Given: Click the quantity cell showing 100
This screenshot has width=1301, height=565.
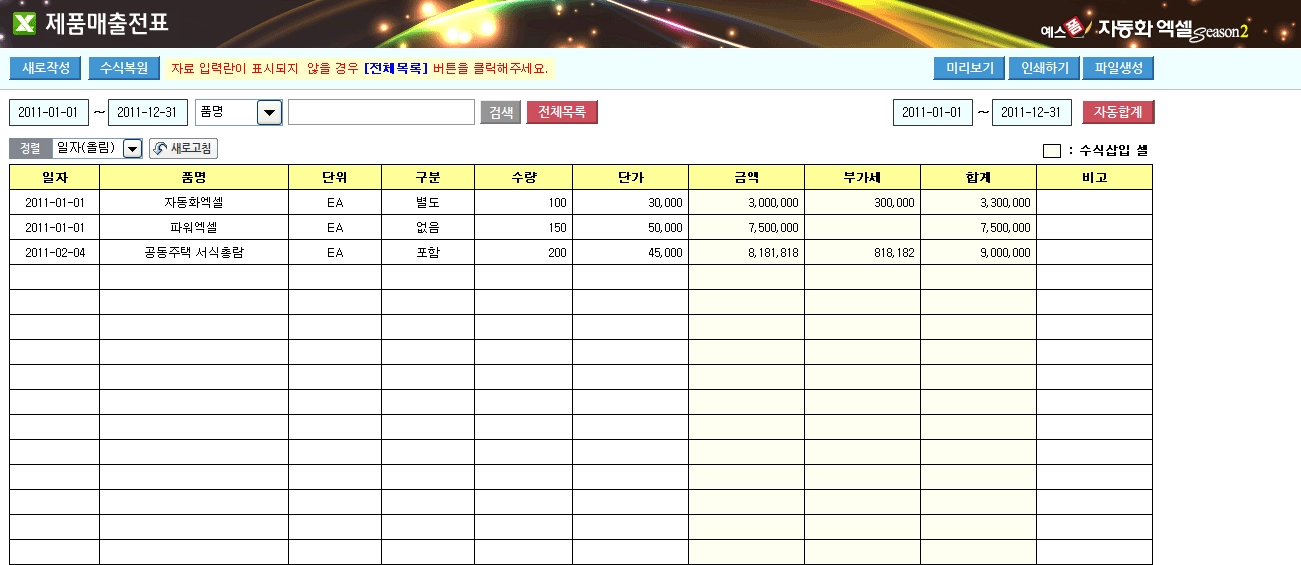Looking at the screenshot, I should coord(524,202).
